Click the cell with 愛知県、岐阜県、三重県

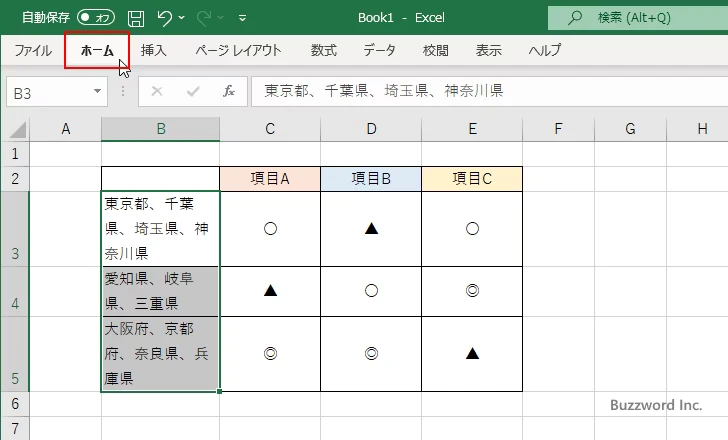[161, 291]
